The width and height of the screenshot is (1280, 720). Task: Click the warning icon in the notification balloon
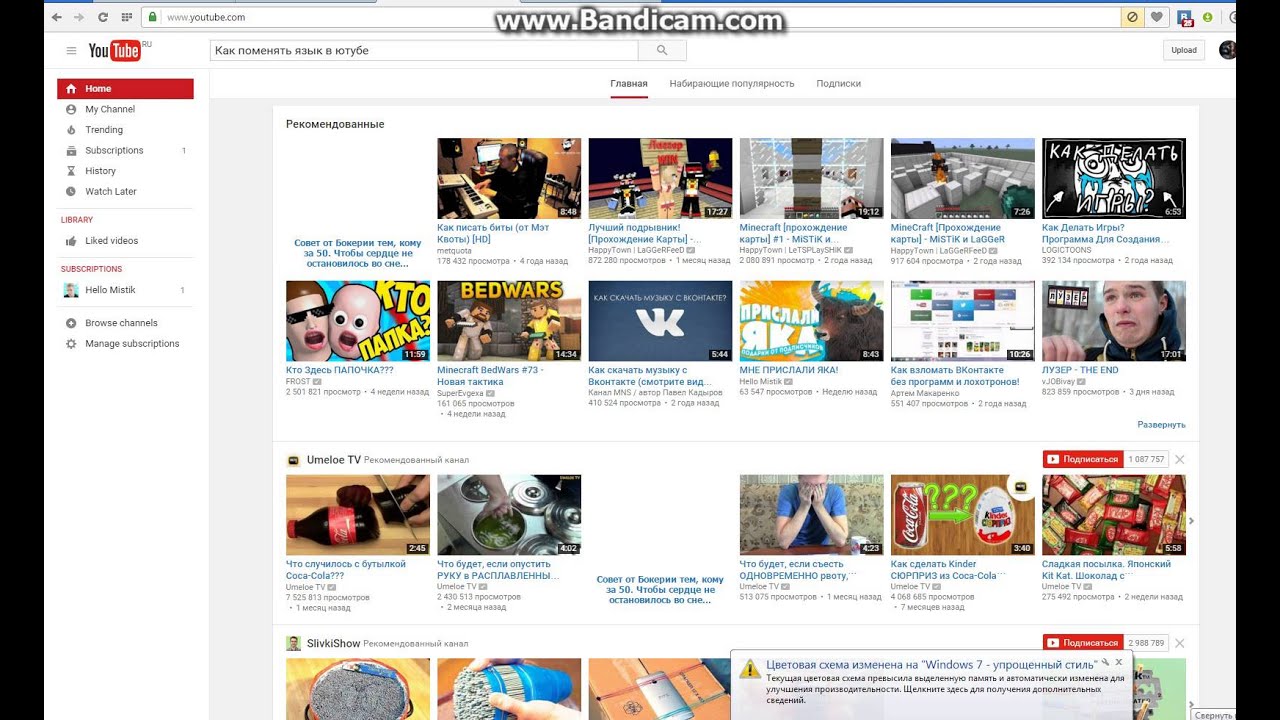[749, 670]
